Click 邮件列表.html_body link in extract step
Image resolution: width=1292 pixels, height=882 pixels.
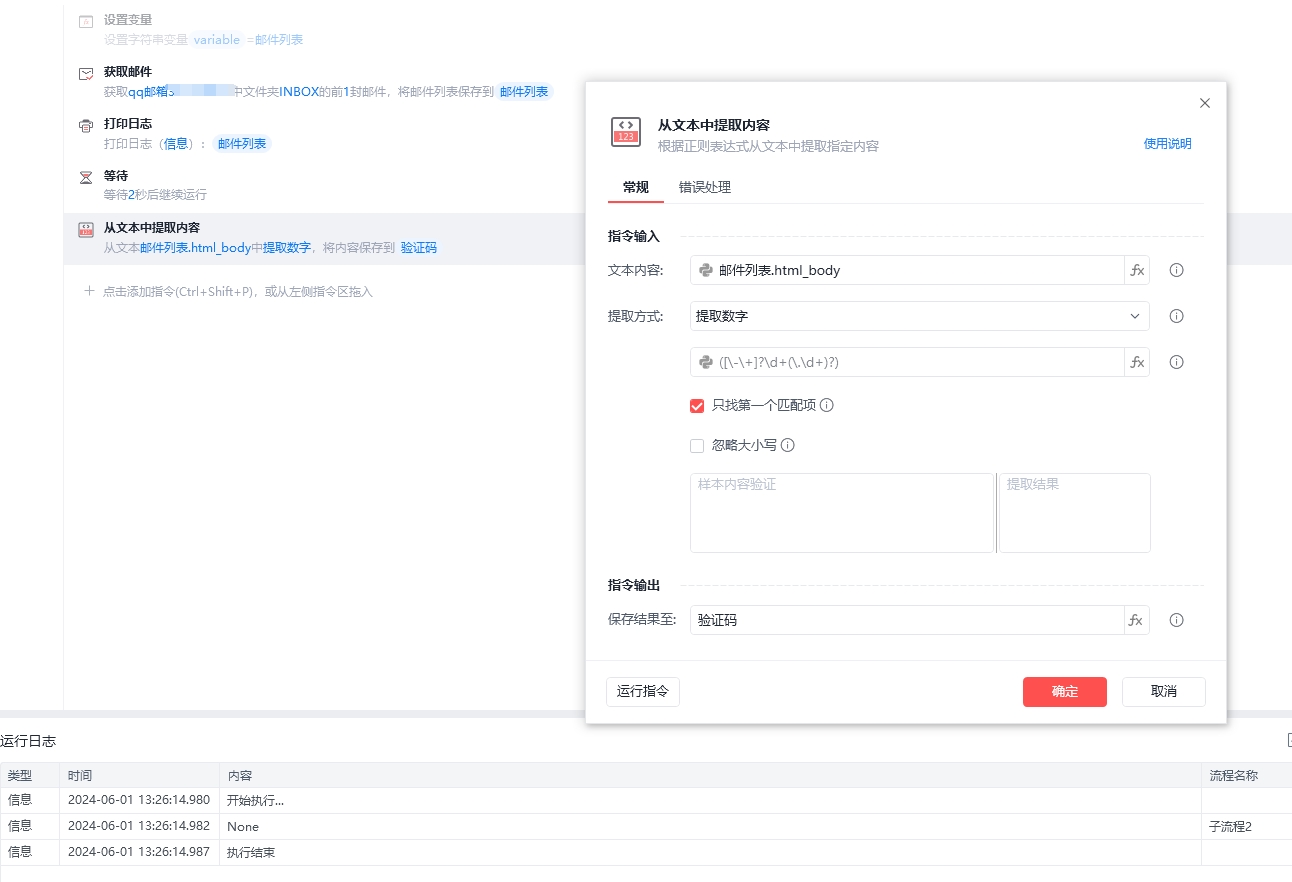point(196,248)
